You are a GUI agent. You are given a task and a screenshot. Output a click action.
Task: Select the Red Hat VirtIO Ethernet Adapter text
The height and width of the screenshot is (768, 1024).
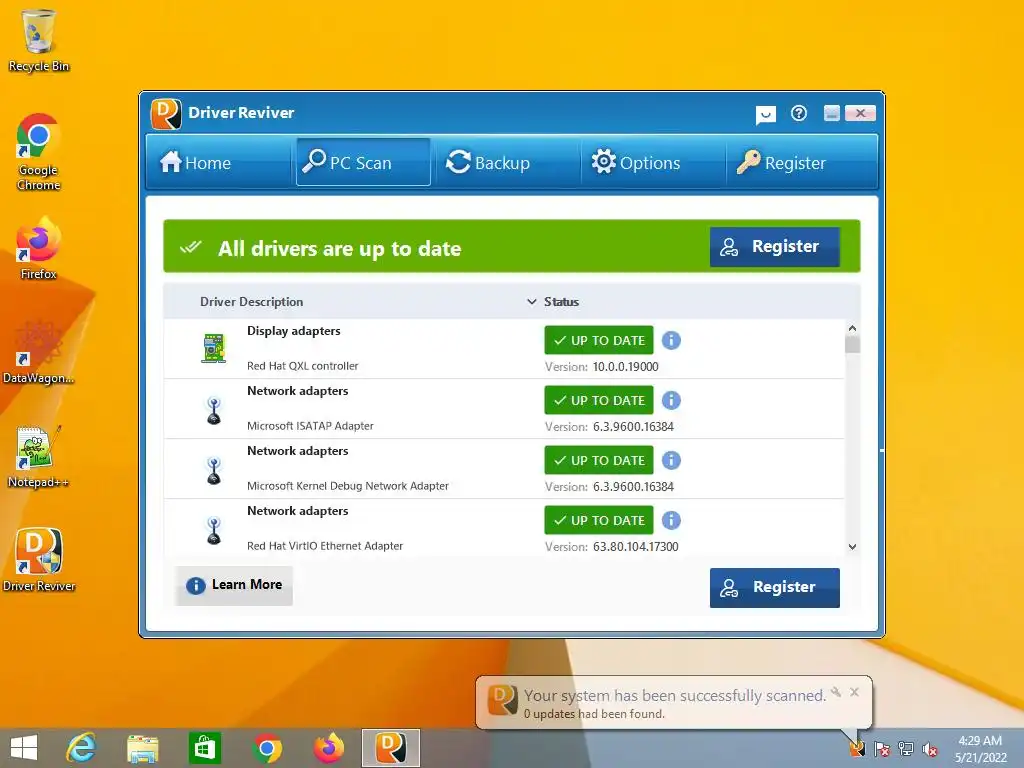[x=325, y=546]
